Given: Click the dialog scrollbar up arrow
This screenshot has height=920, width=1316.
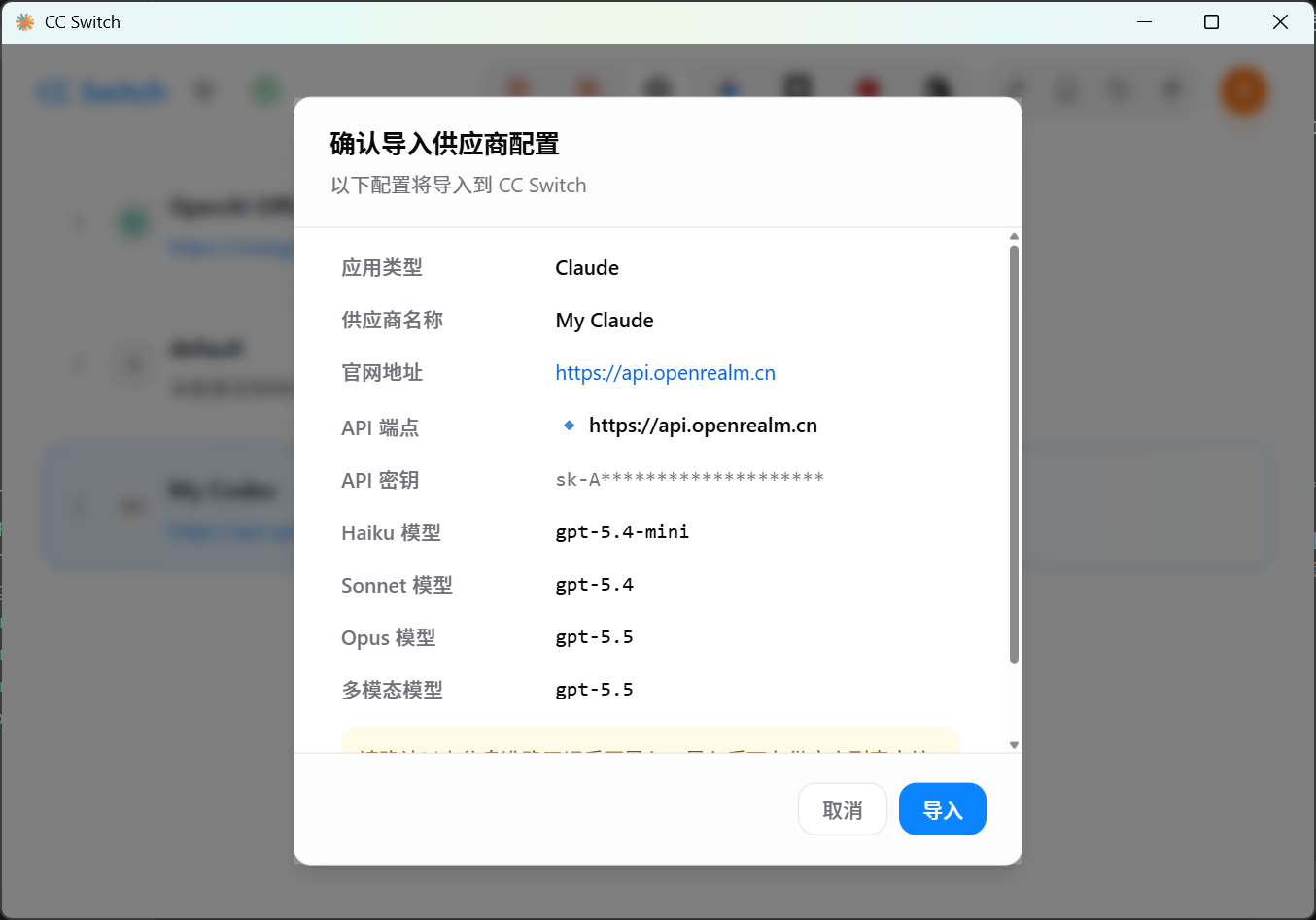Looking at the screenshot, I should (x=1014, y=237).
